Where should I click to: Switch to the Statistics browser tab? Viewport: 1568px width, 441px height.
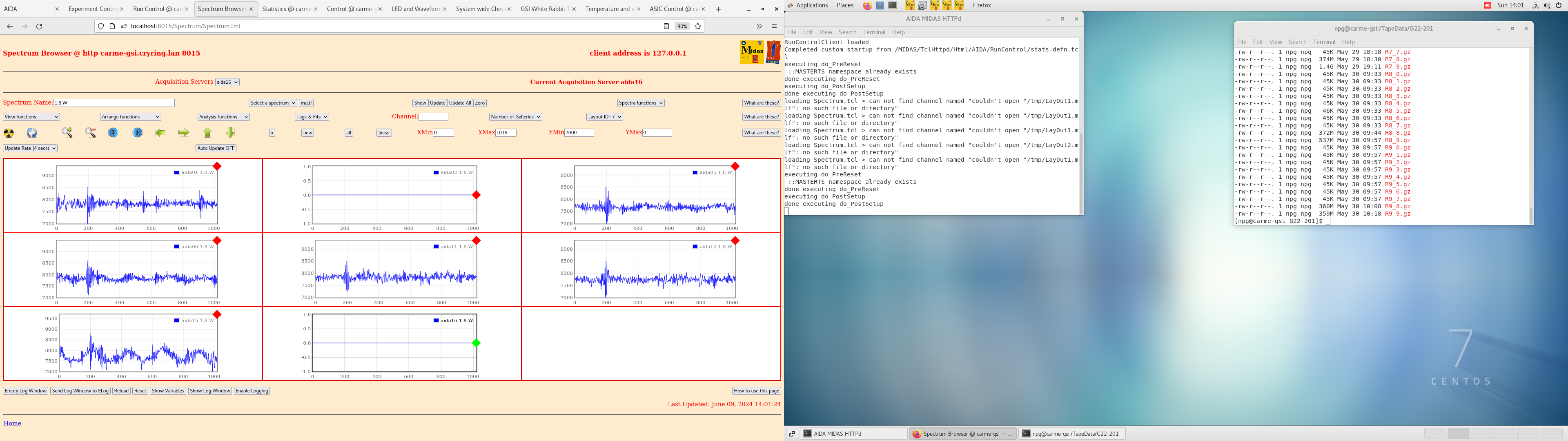[286, 9]
